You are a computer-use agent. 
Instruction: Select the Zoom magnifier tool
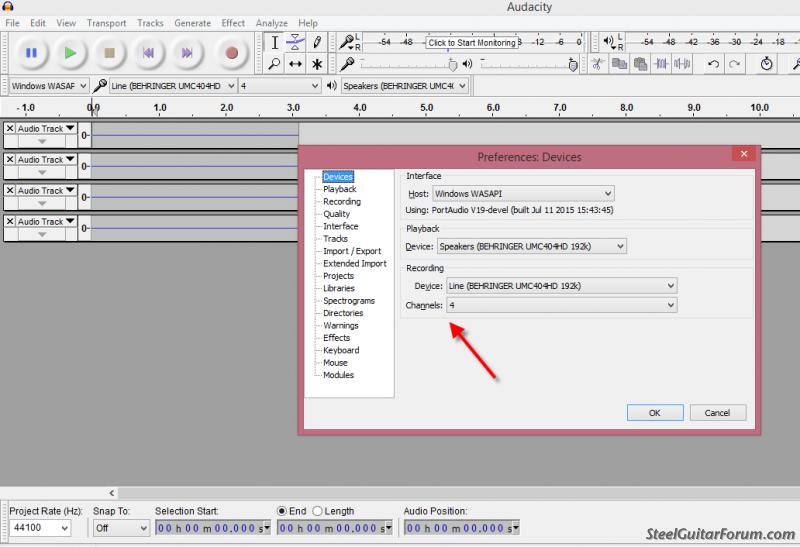click(x=275, y=63)
